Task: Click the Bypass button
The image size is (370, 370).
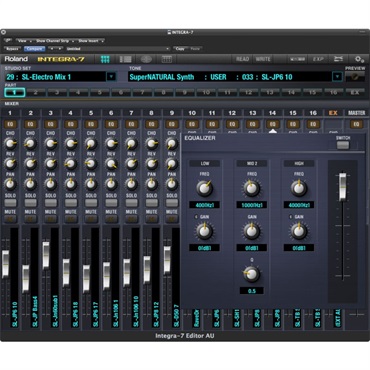Action: click(x=13, y=49)
